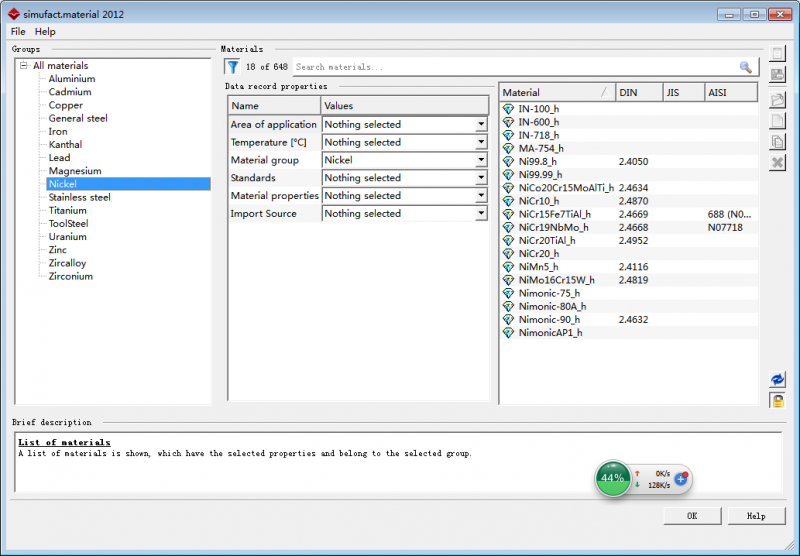Image resolution: width=800 pixels, height=556 pixels.
Task: Click the open folder icon in the right toolbar
Action: click(x=777, y=100)
